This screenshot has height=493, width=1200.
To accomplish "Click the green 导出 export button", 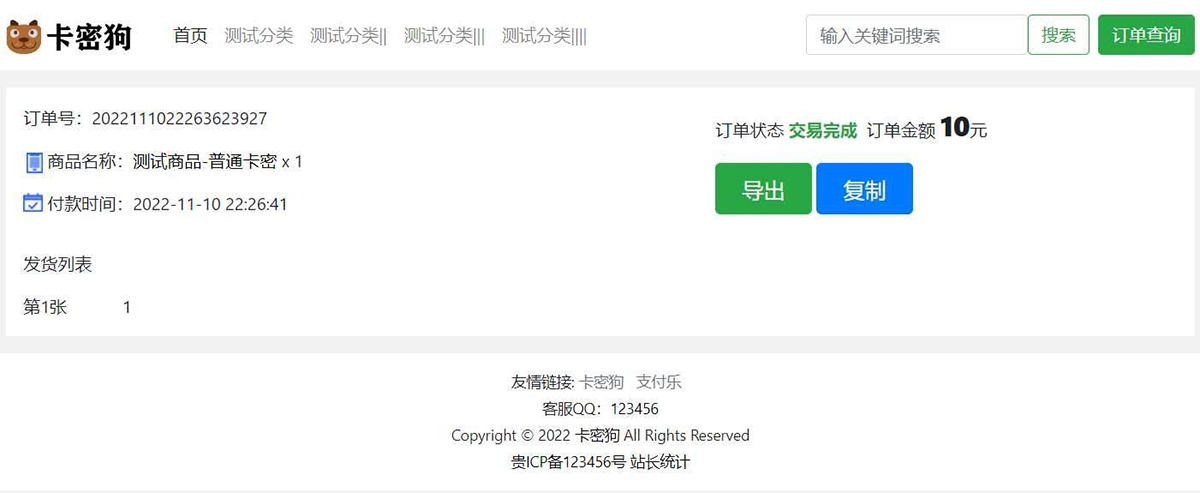I will [763, 189].
